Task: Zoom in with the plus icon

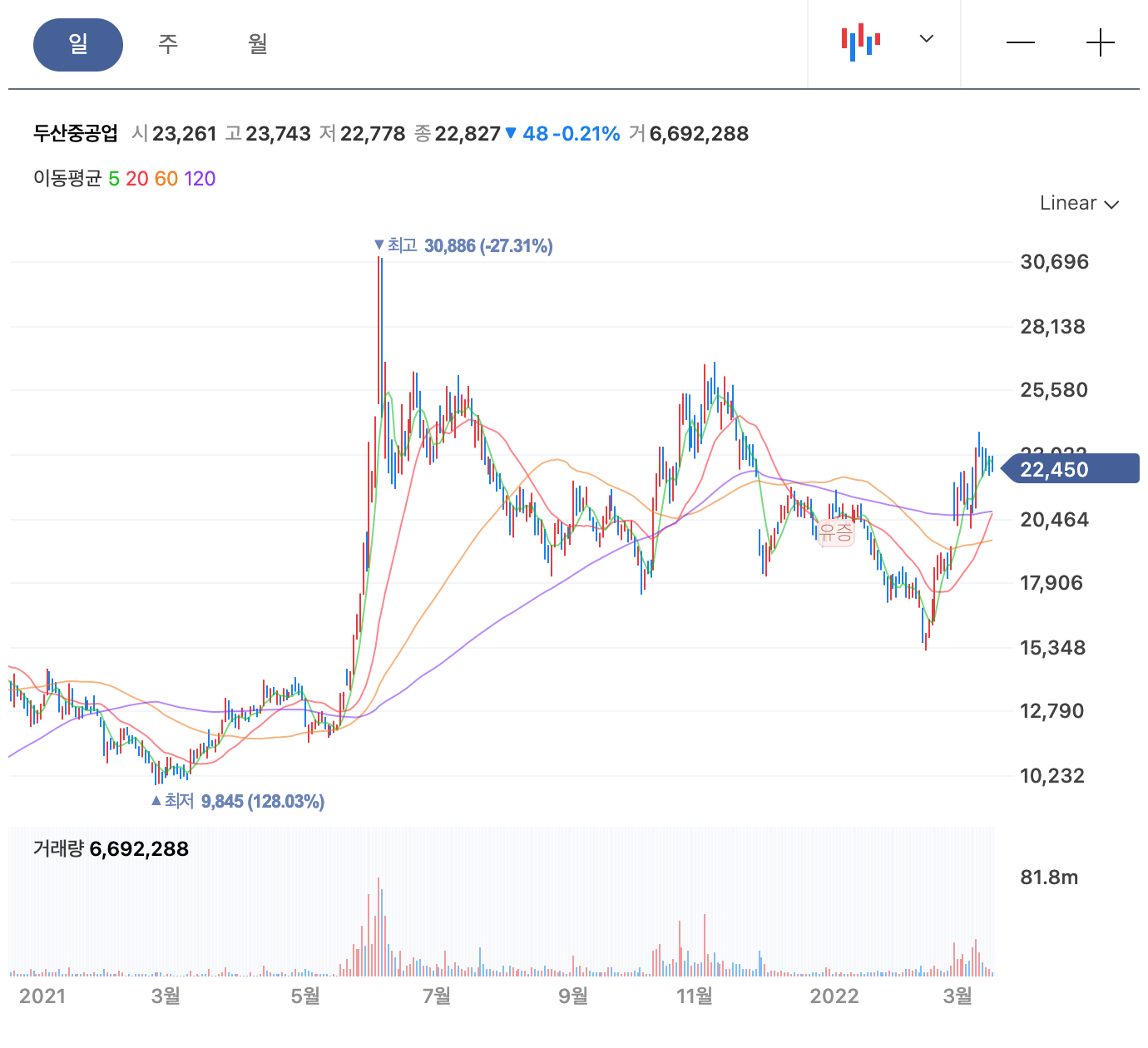Action: tap(1101, 42)
